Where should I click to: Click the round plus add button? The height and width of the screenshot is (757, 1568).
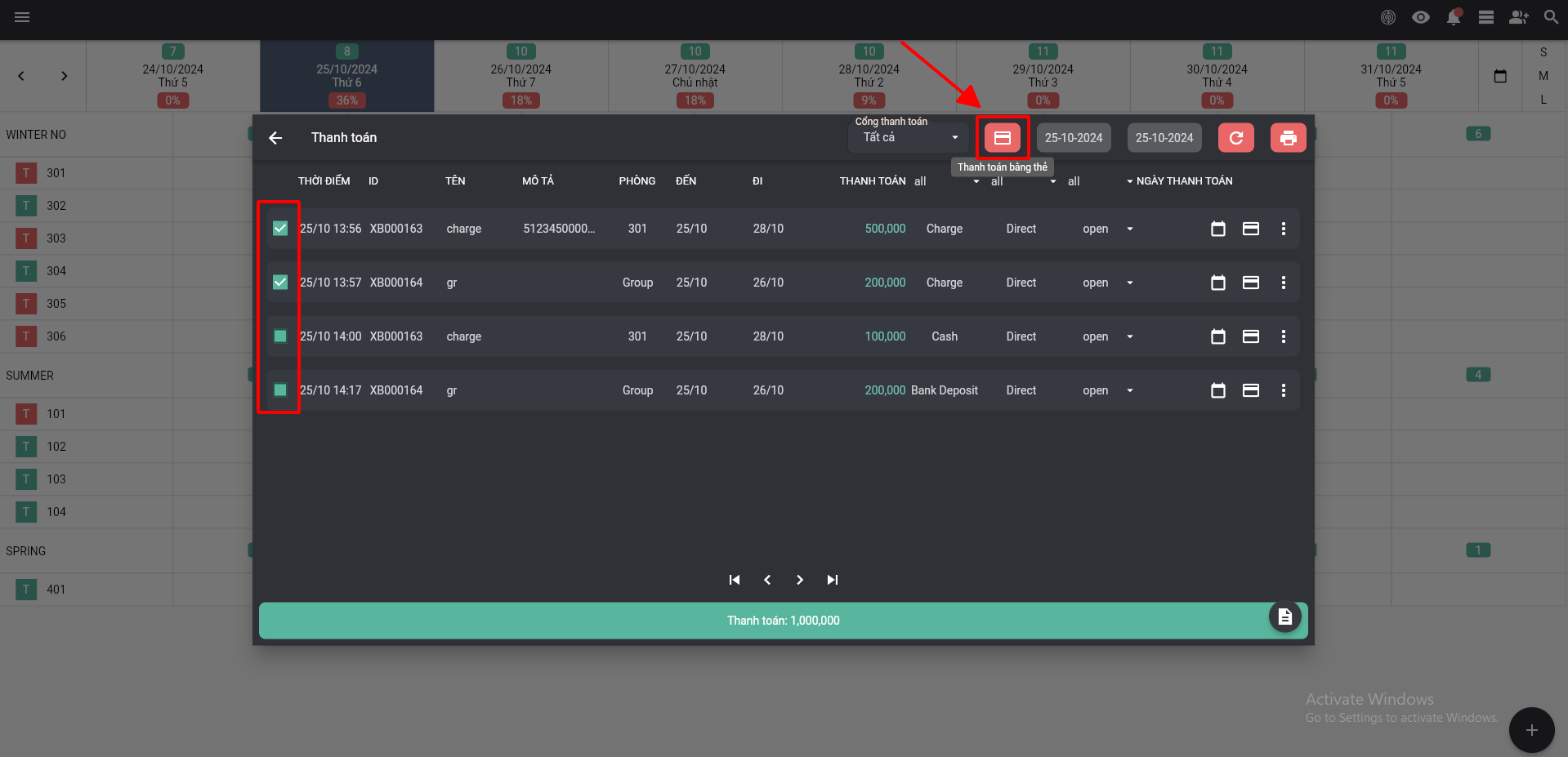coord(1532,730)
